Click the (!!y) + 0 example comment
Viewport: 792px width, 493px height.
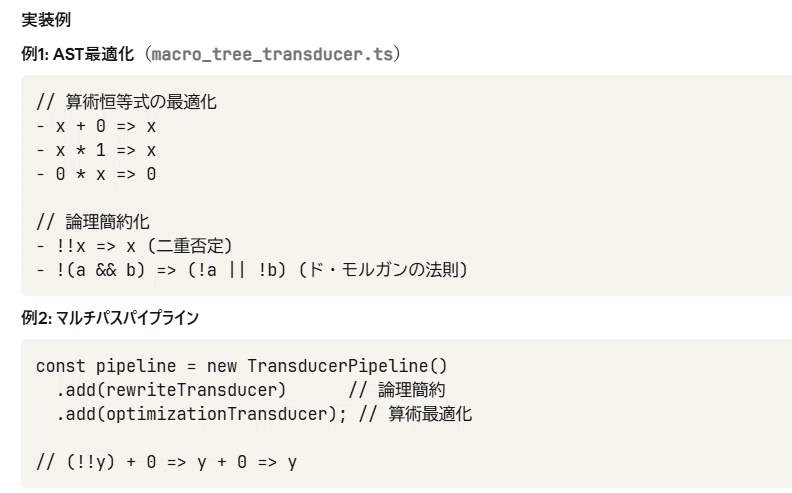pyautogui.click(x=167, y=462)
